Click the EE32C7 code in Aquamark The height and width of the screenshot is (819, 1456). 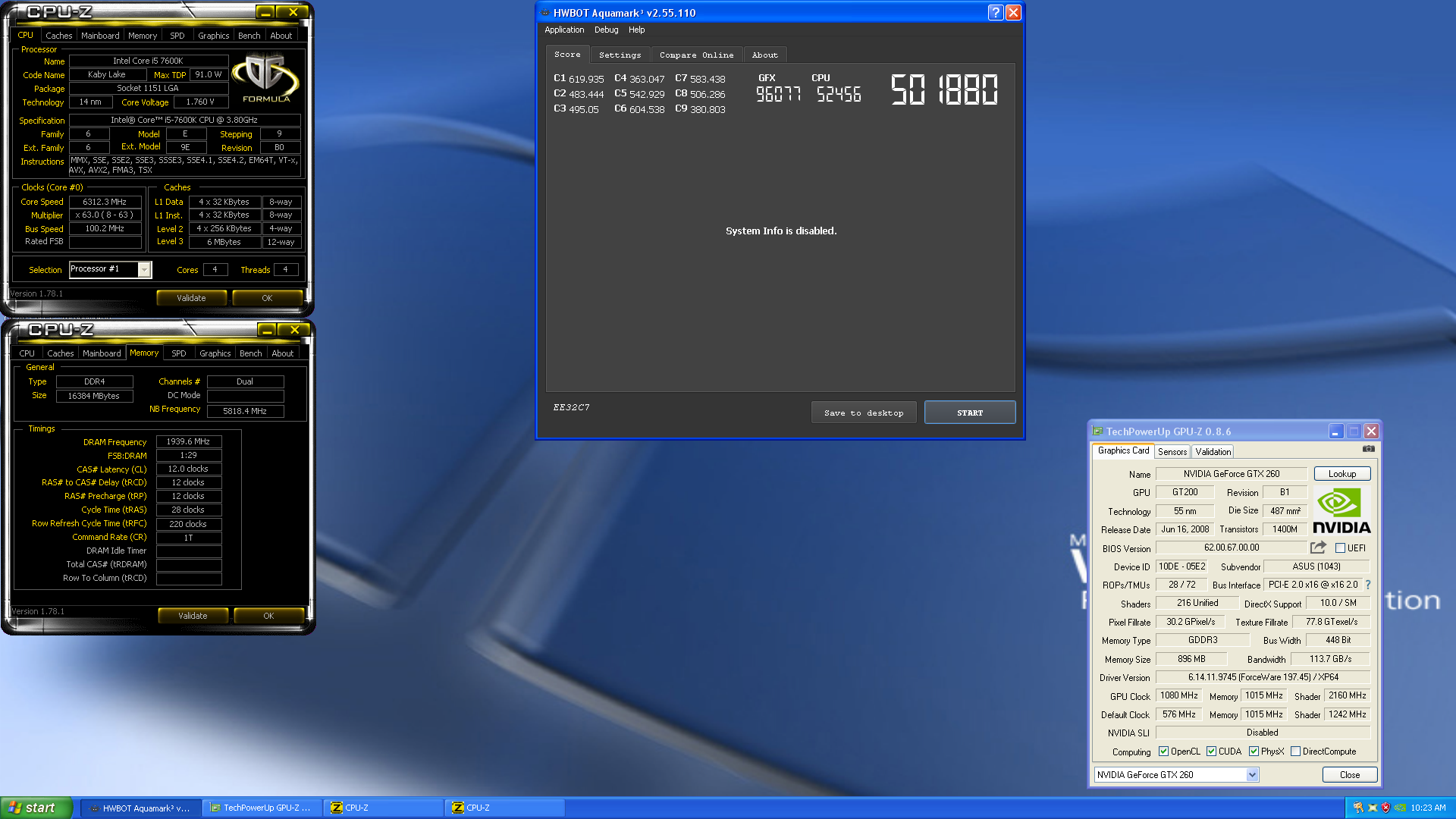(571, 407)
